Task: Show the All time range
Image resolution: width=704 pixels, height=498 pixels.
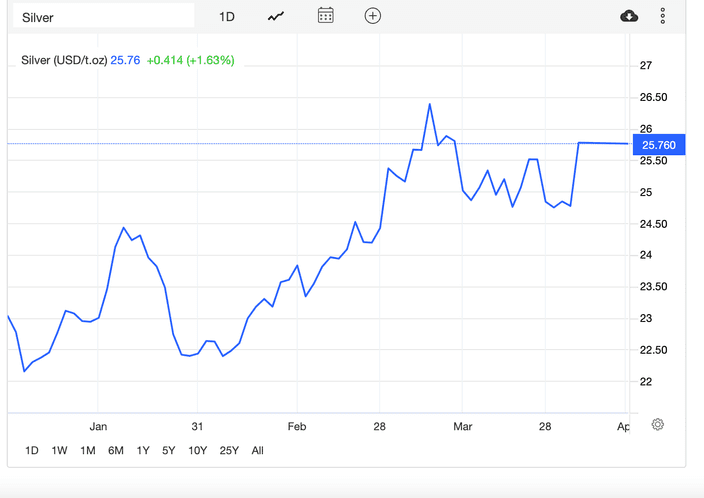Action: click(x=258, y=451)
